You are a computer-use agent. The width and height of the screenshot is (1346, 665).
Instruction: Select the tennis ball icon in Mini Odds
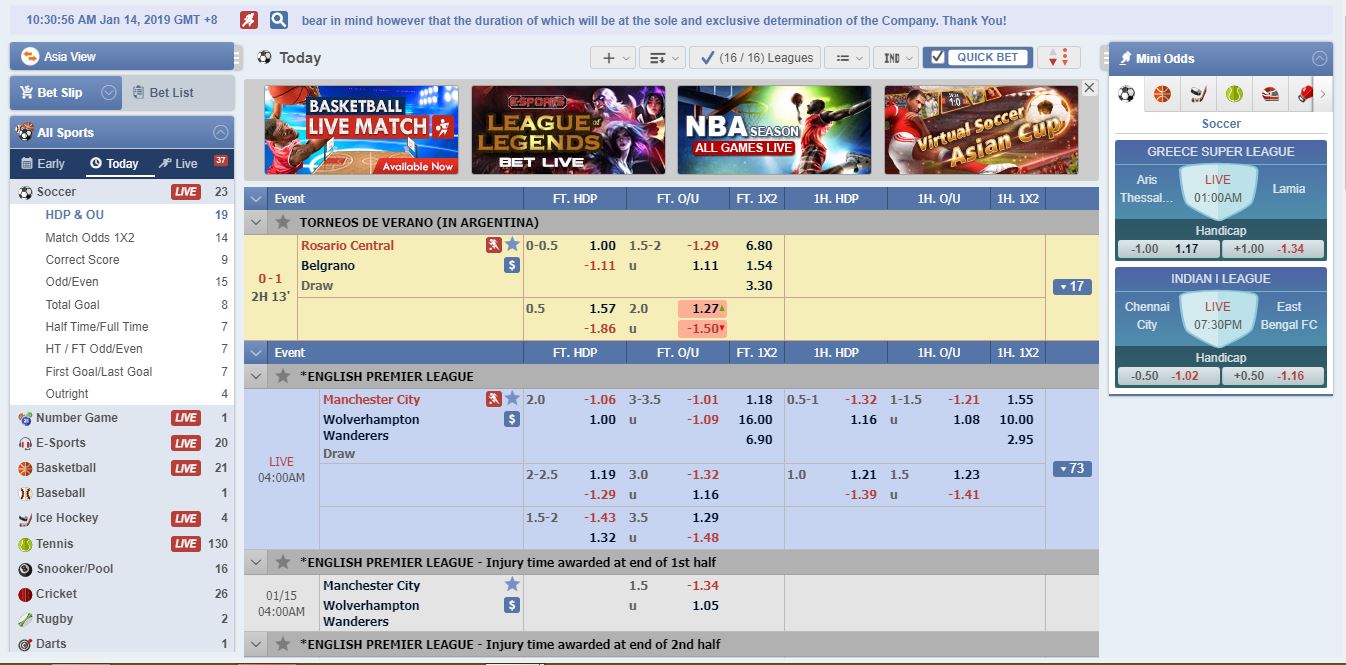1234,94
